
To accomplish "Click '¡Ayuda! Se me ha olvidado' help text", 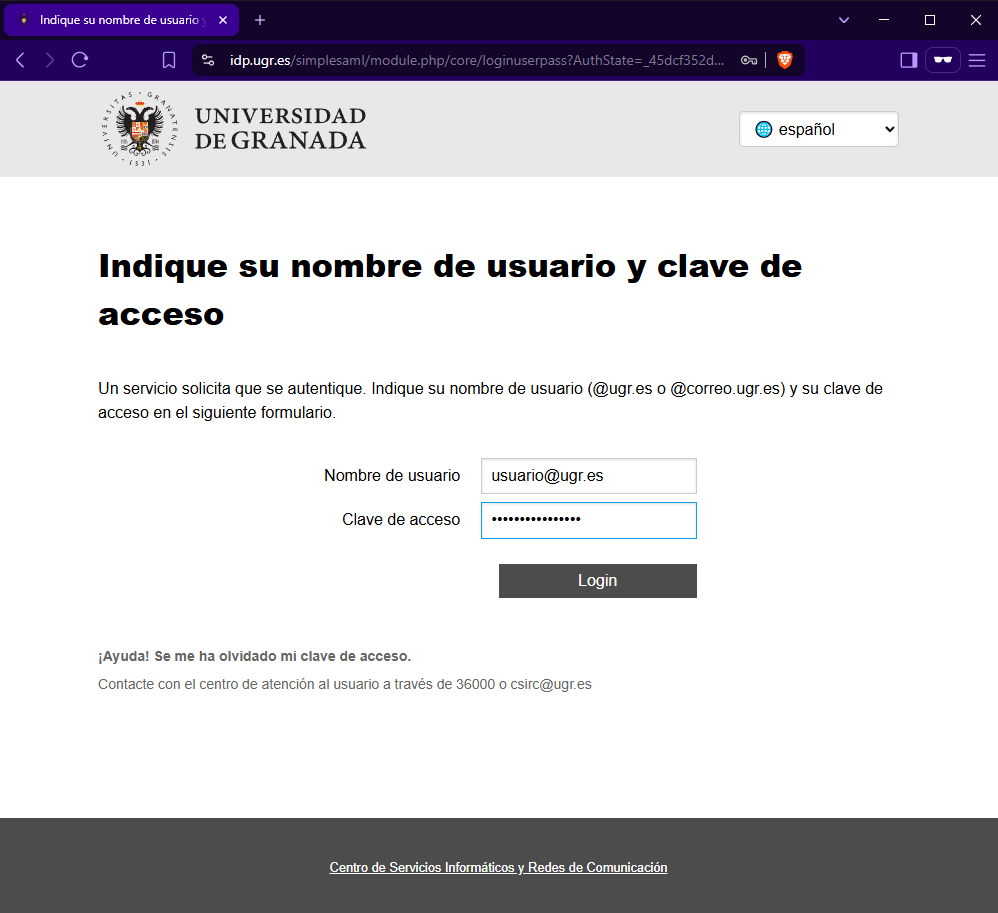I will (x=255, y=656).
